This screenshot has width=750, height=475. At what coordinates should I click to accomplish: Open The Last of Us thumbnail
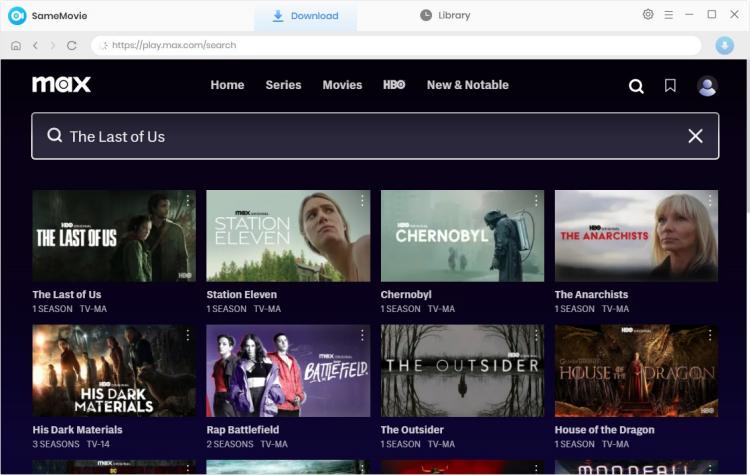click(x=114, y=236)
